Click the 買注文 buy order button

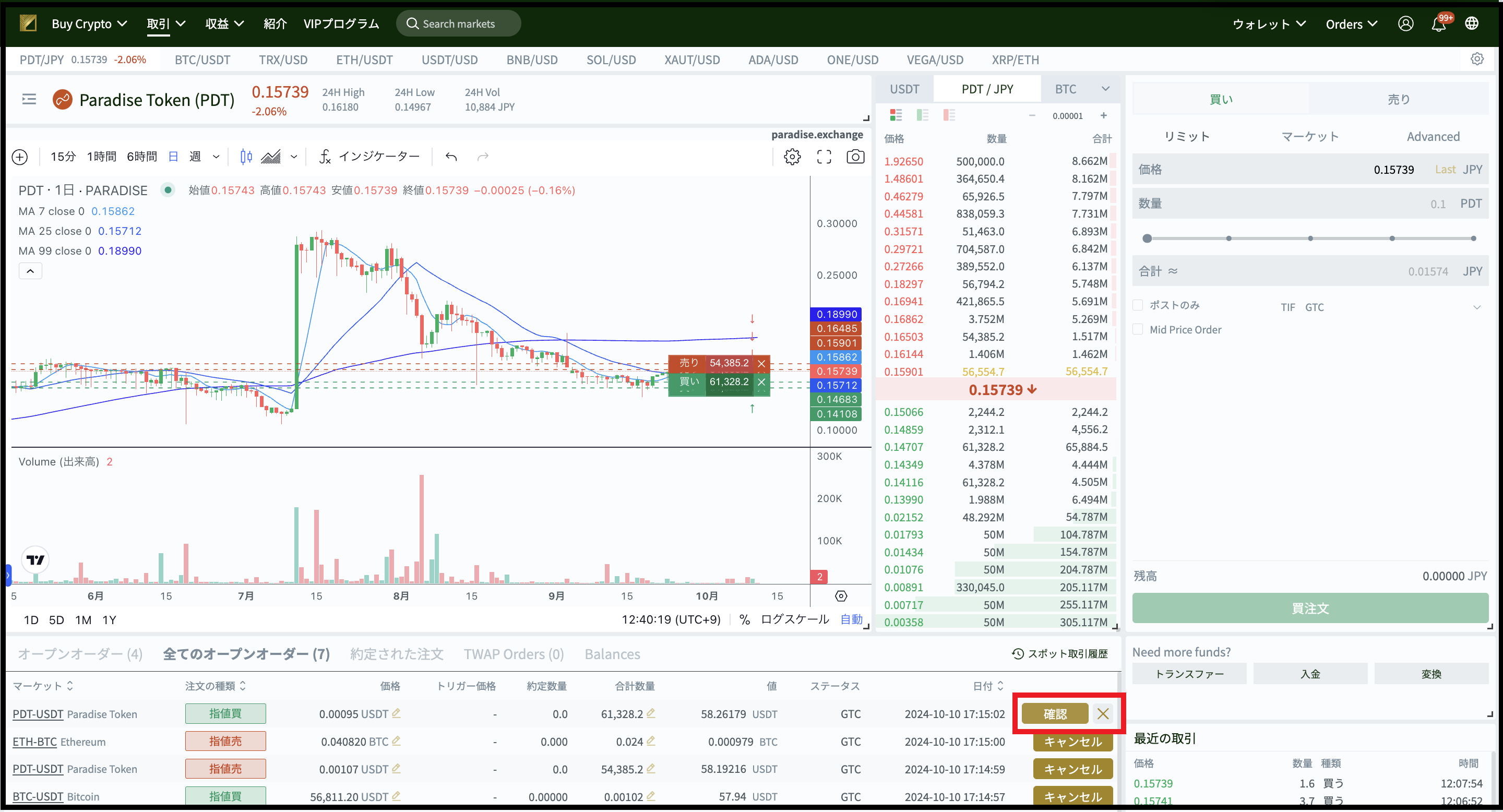click(x=1310, y=608)
